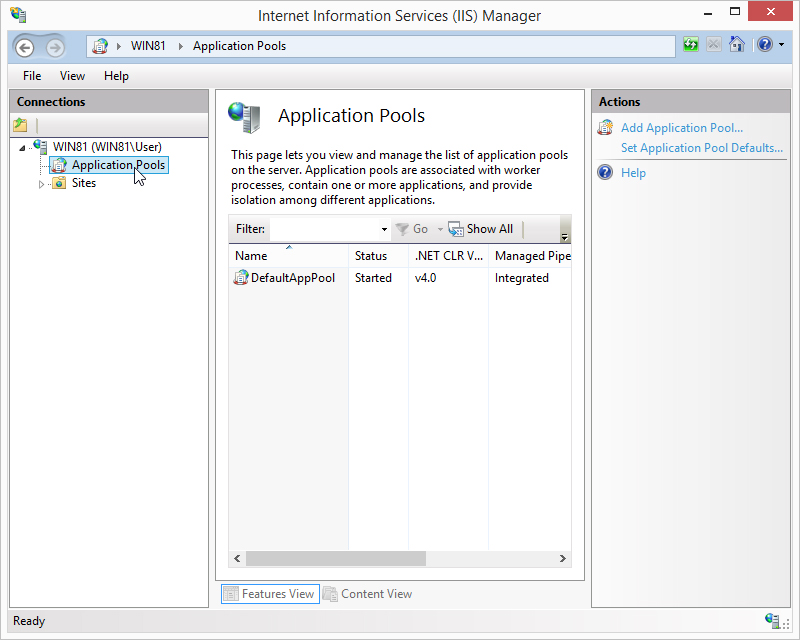This screenshot has width=800, height=640.
Task: Switch to the Content View tab
Action: coord(368,594)
